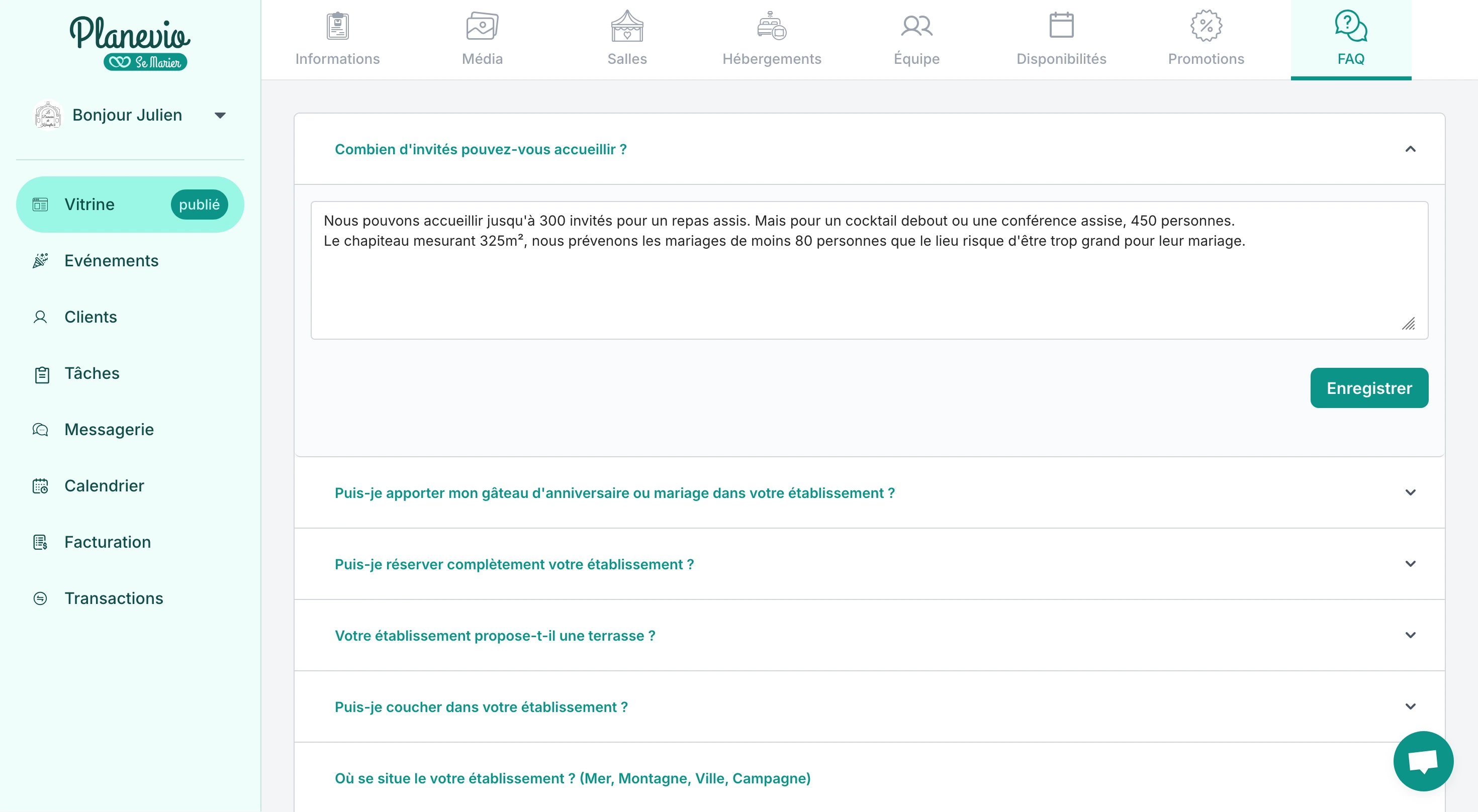
Task: Open Hébergements bed icon
Action: (772, 26)
